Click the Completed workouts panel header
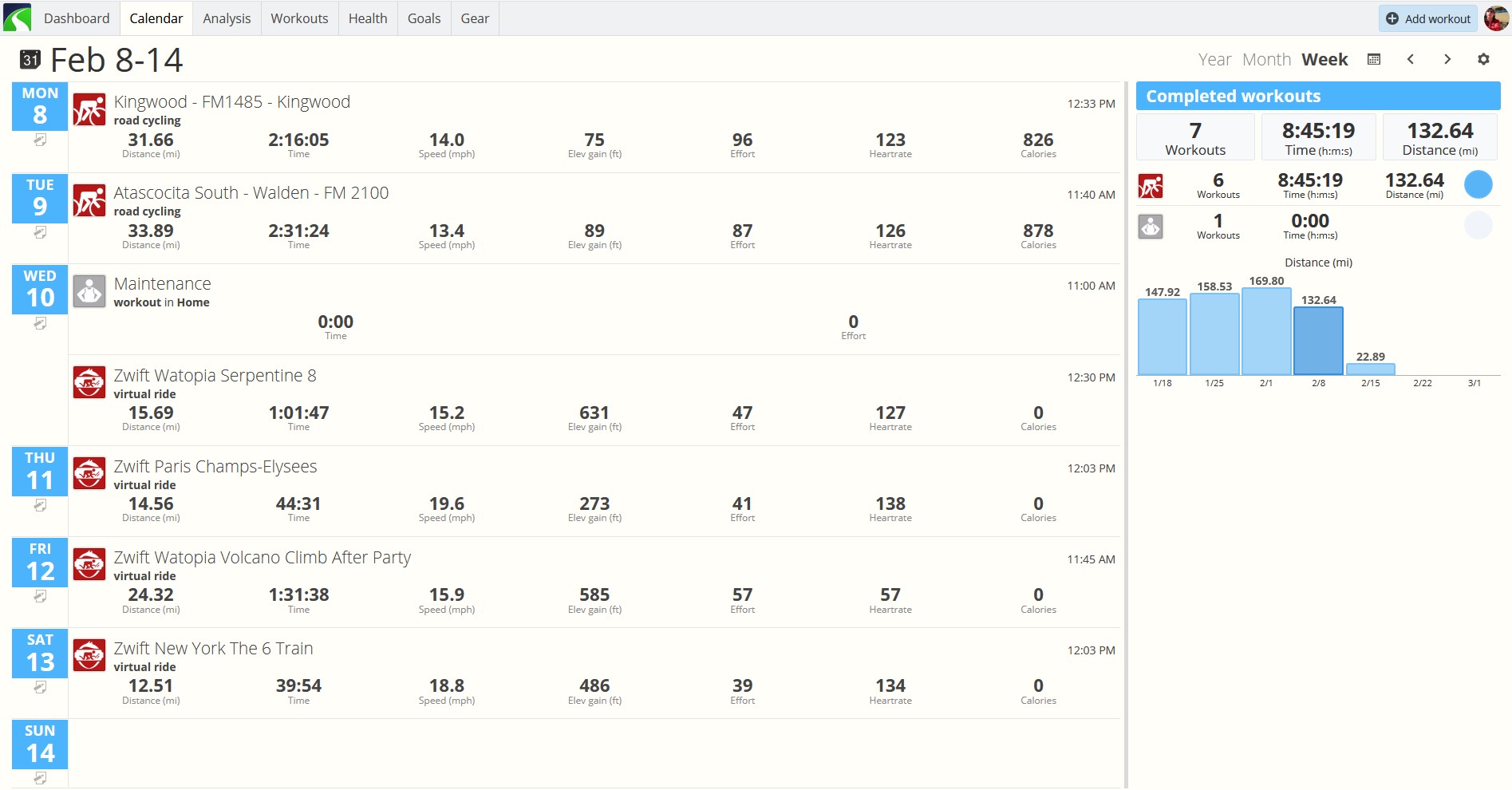The height and width of the screenshot is (790, 1512). click(1318, 96)
